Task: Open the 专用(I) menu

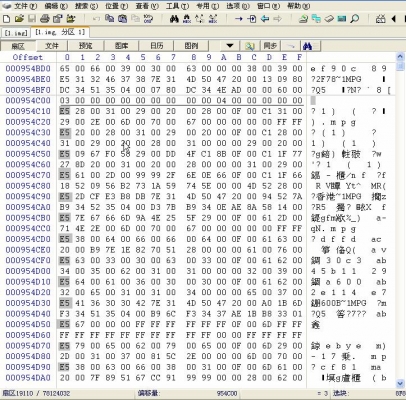Action: 208,6
